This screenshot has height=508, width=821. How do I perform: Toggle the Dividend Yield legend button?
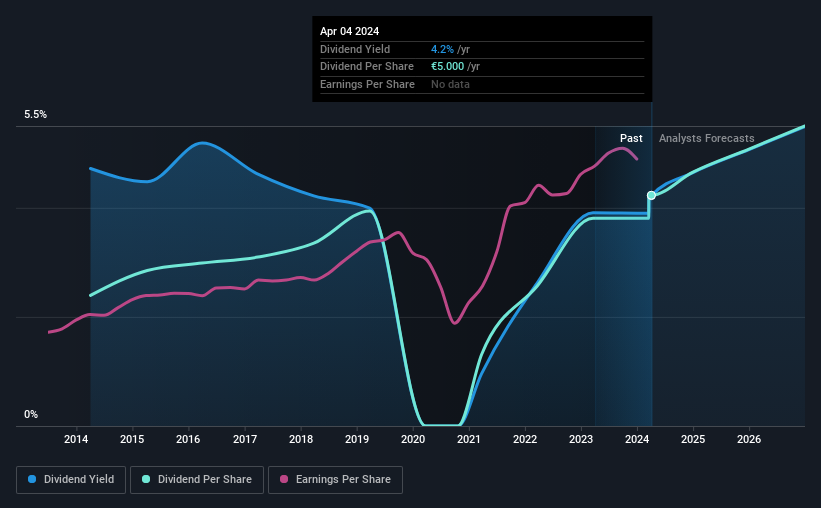[71, 480]
